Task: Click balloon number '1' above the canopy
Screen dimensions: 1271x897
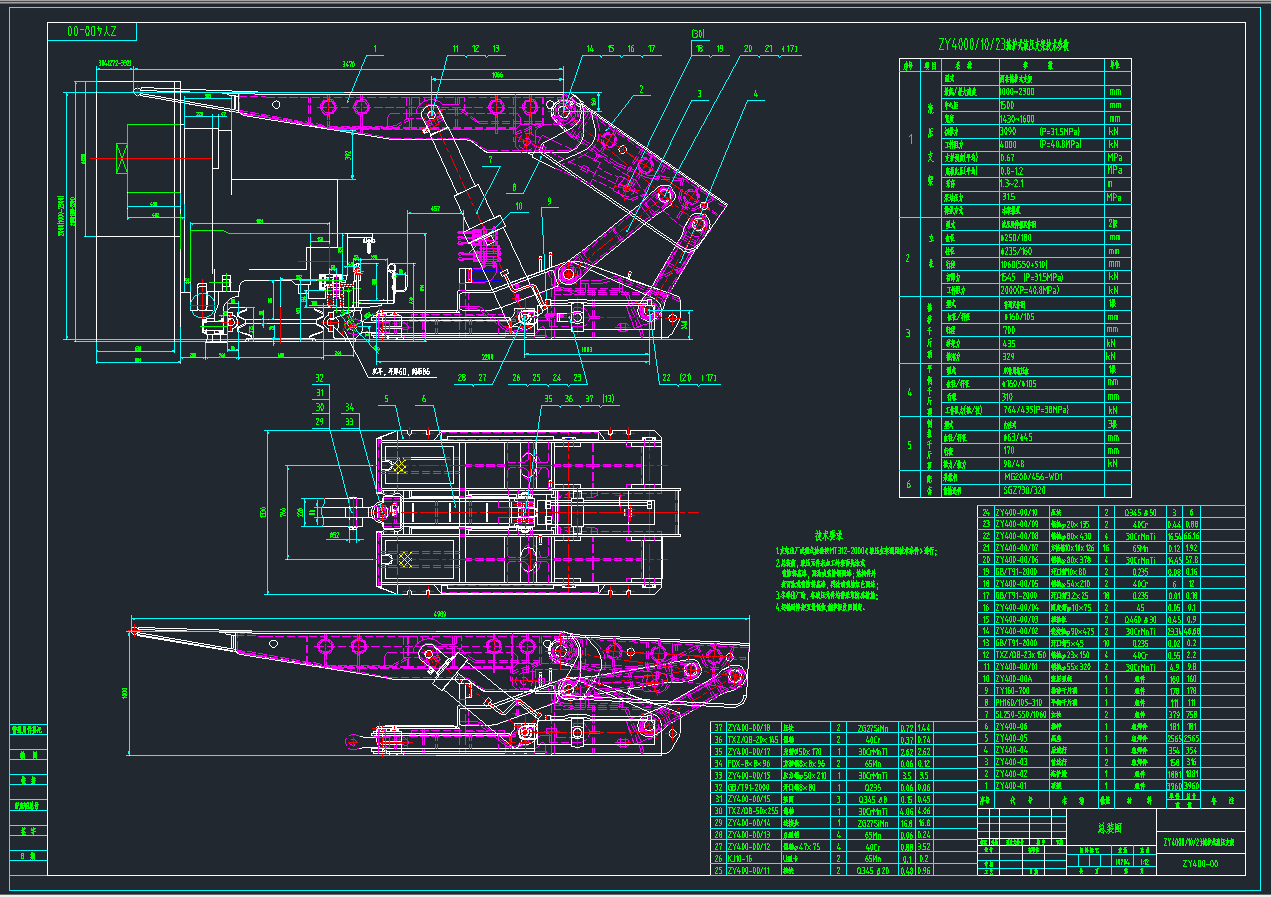Action: tap(376, 48)
